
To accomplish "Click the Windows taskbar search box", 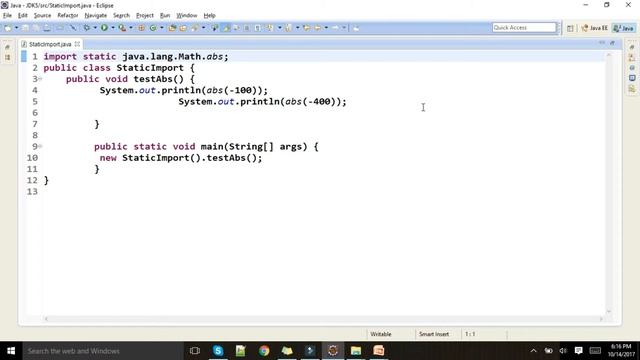I will 102,351.
